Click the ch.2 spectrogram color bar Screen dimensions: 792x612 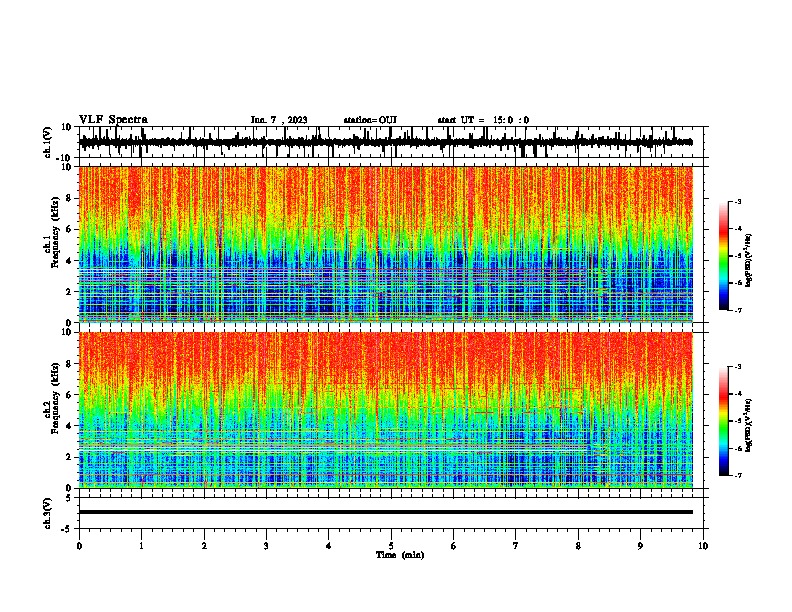click(723, 421)
